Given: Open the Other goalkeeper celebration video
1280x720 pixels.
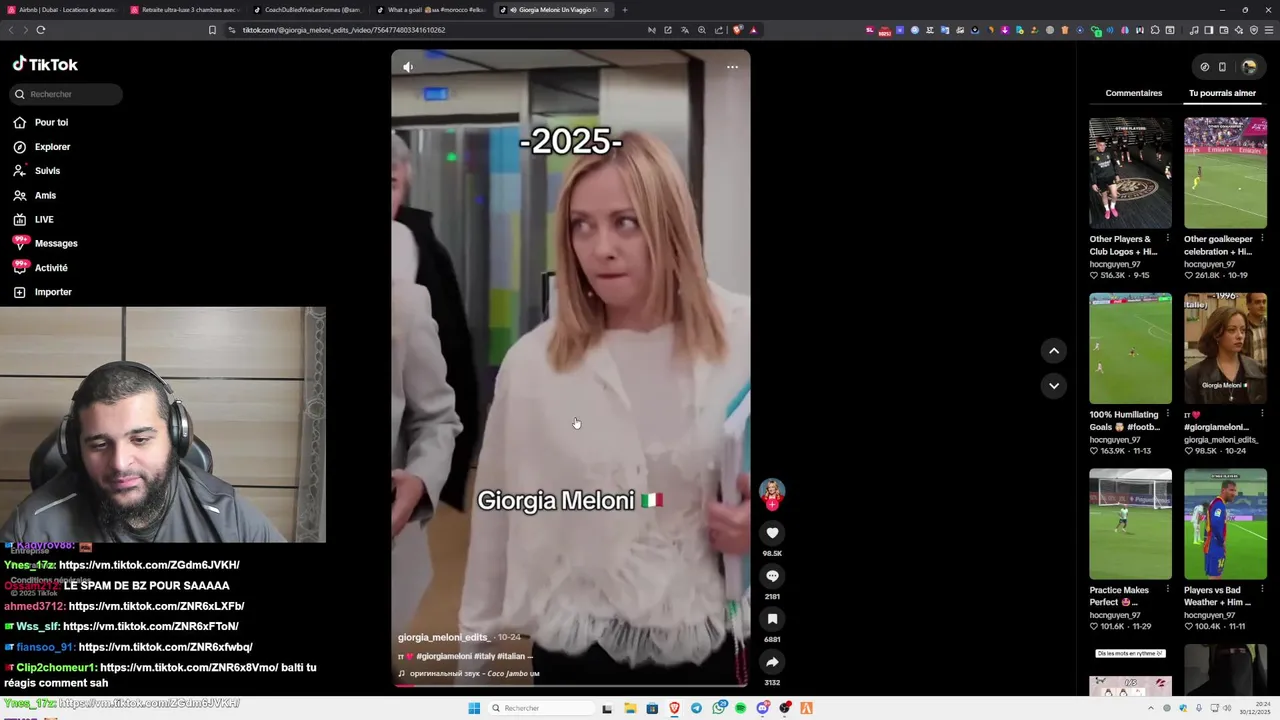Looking at the screenshot, I should [x=1225, y=173].
